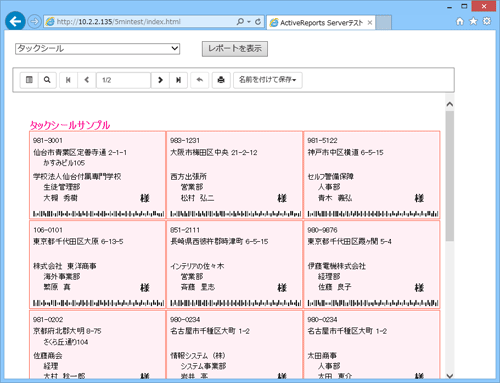Click postal code 106-0101

[48, 230]
